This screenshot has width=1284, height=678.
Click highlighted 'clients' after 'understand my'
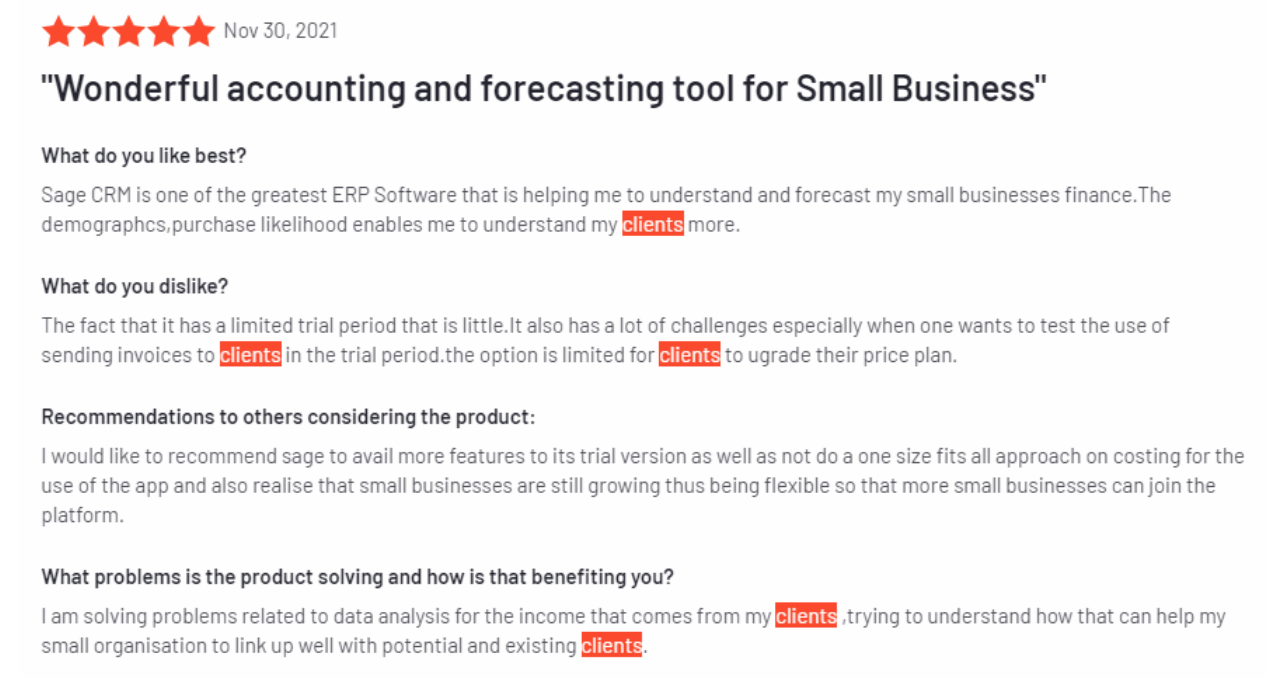pyautogui.click(x=653, y=224)
